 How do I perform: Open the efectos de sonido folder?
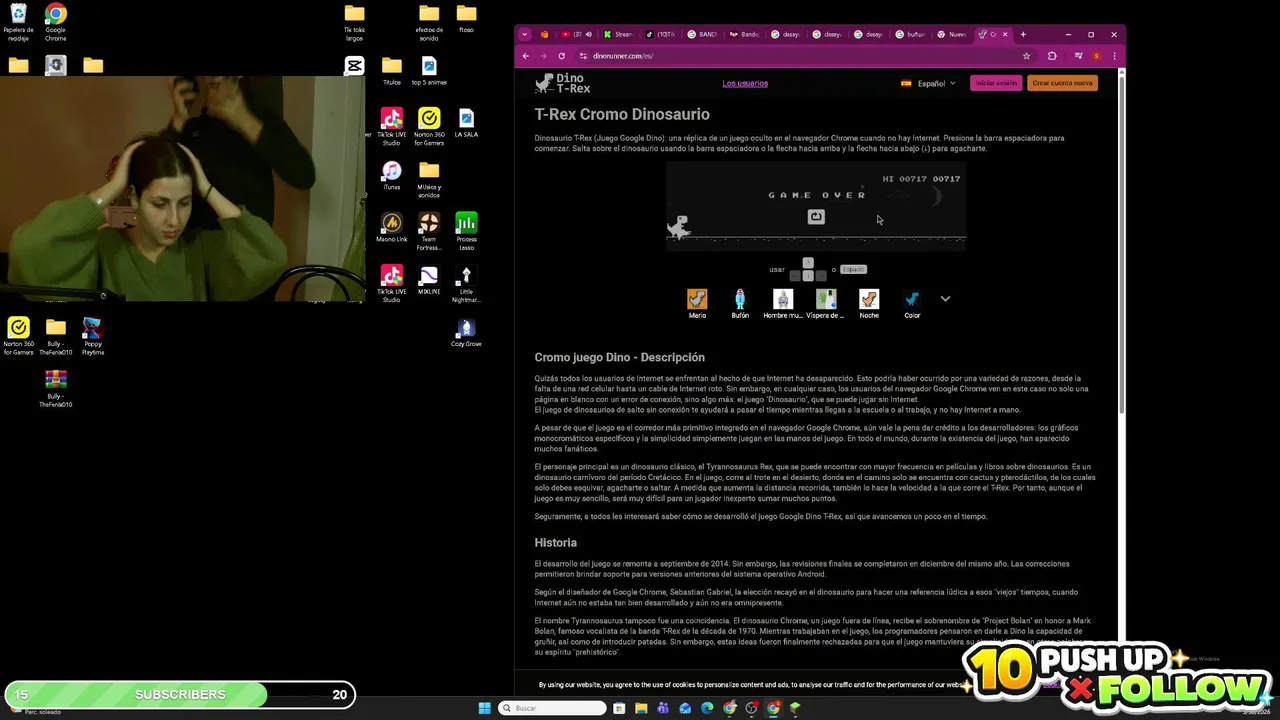429,22
